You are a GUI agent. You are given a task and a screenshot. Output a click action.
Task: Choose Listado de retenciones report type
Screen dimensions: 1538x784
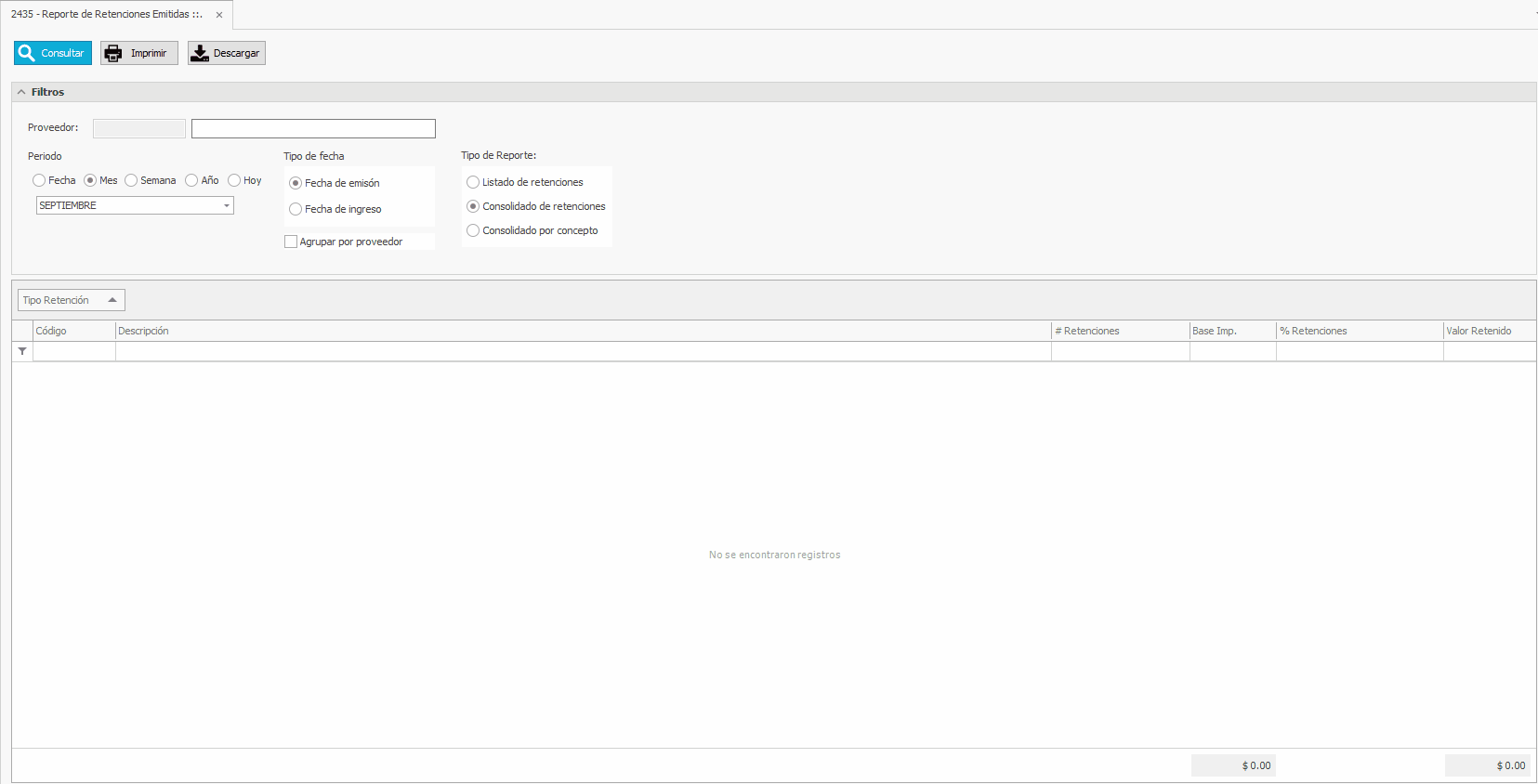click(473, 182)
